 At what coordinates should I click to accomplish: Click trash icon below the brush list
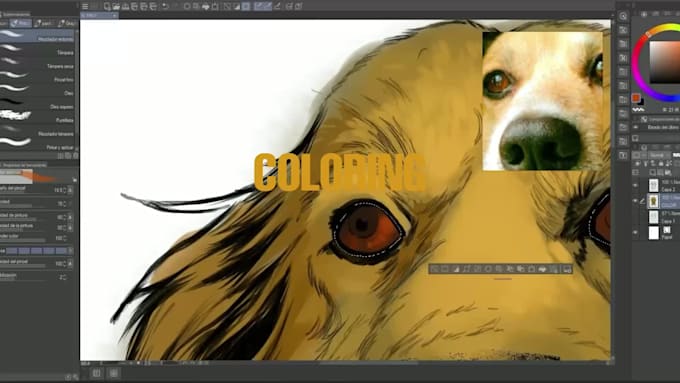pos(75,156)
